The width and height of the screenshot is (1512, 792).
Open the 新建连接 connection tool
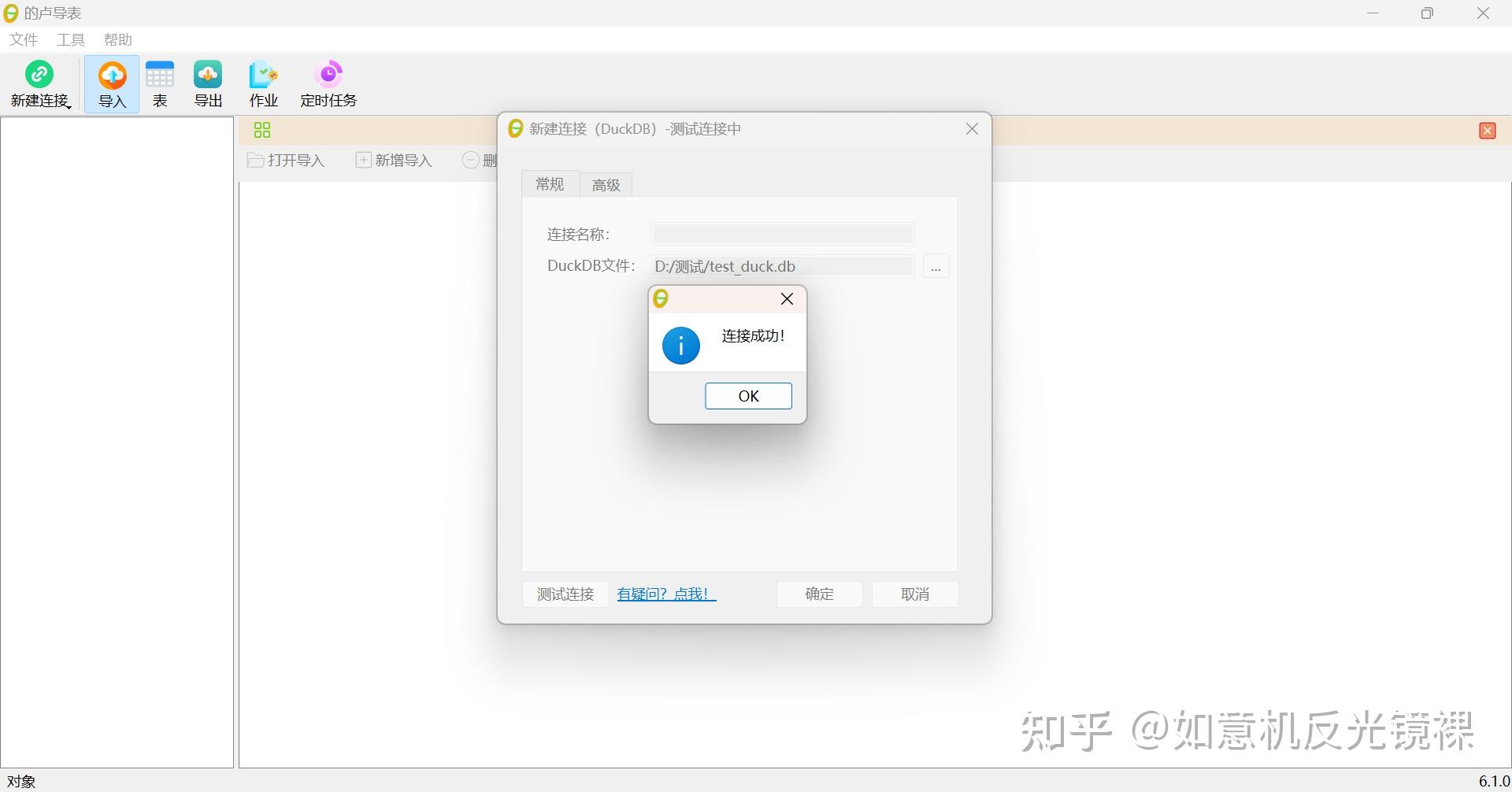pyautogui.click(x=39, y=83)
